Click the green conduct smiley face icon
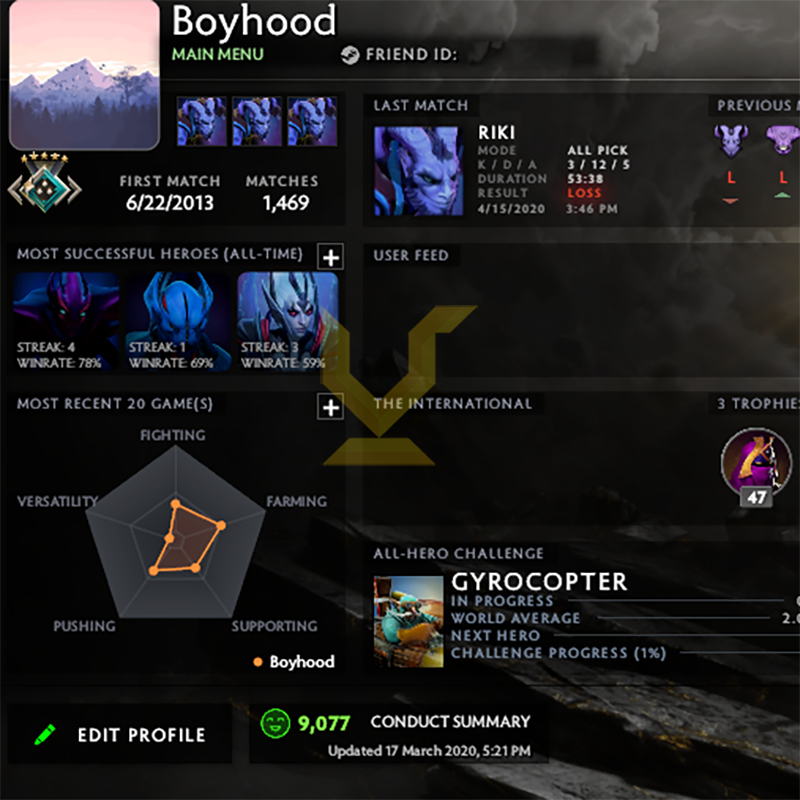 [x=275, y=723]
